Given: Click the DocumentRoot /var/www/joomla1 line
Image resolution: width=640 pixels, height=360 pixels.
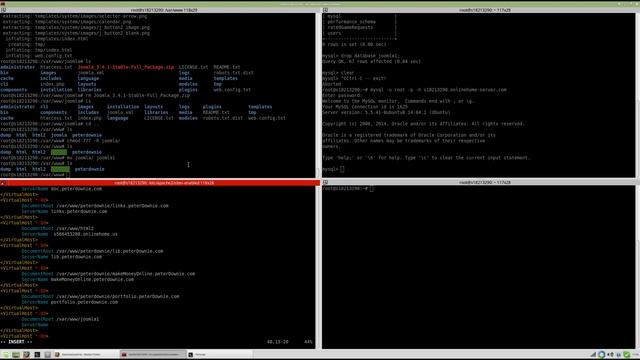Looking at the screenshot, I should coord(60,319).
